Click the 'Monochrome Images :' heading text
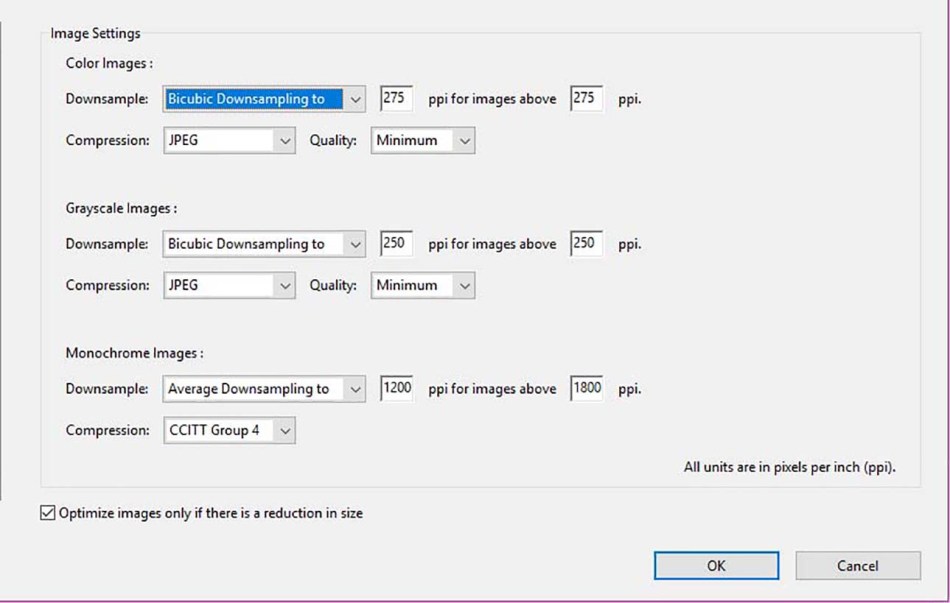 135,353
